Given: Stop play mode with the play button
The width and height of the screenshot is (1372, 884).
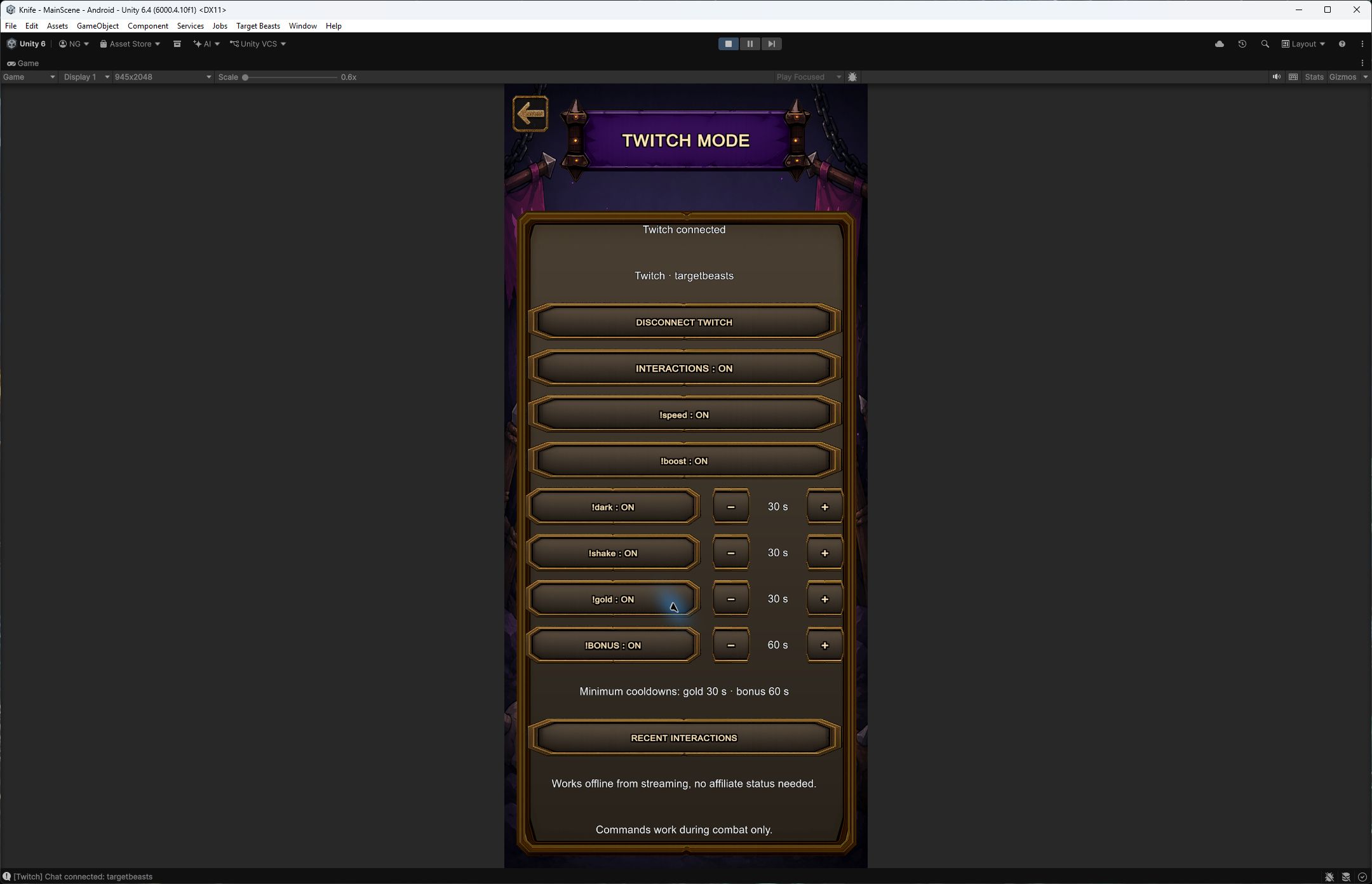Looking at the screenshot, I should coord(729,44).
